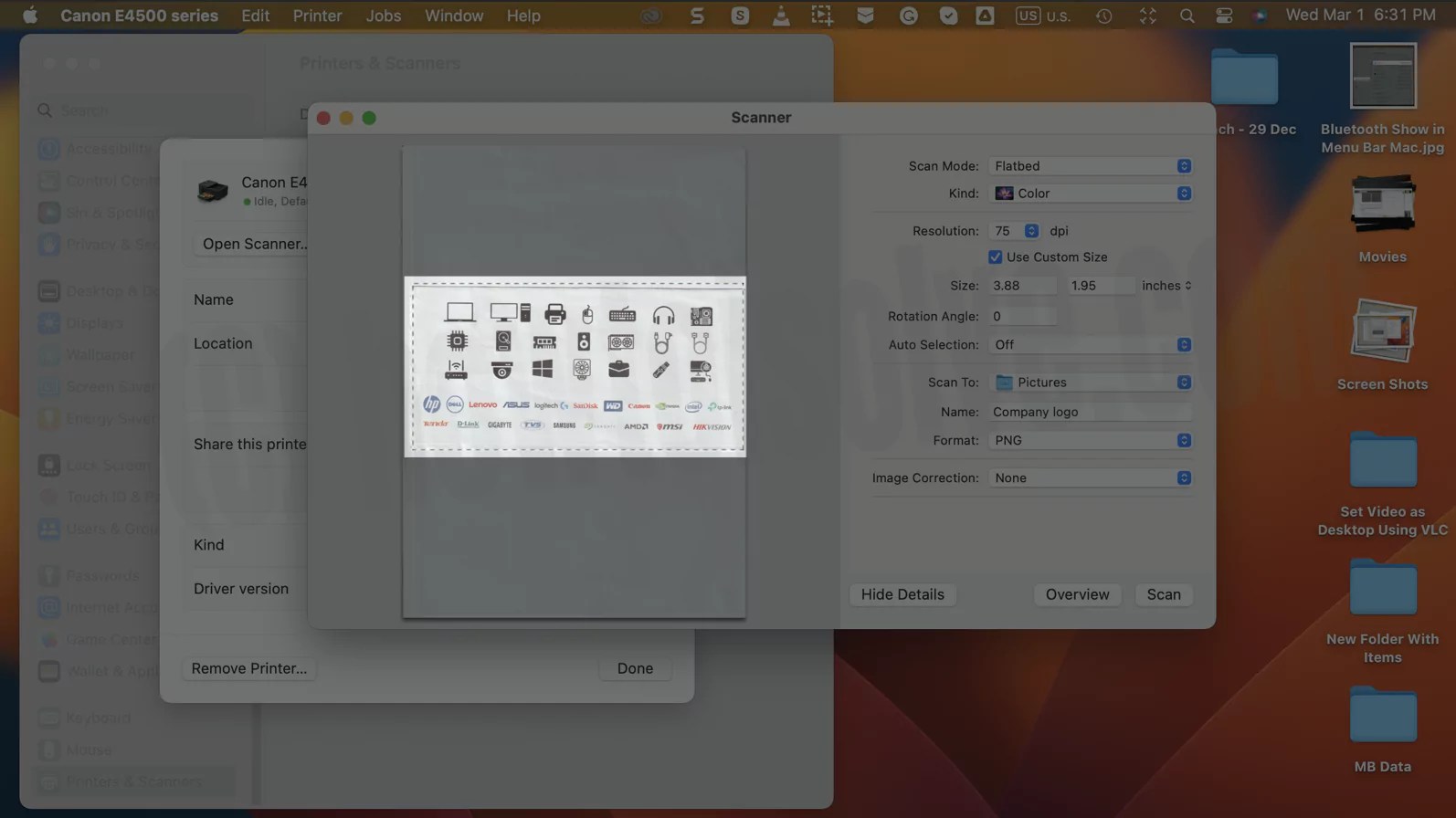The image size is (1456, 818).
Task: Select the MB Data folder on the desktop
Action: click(1382, 716)
